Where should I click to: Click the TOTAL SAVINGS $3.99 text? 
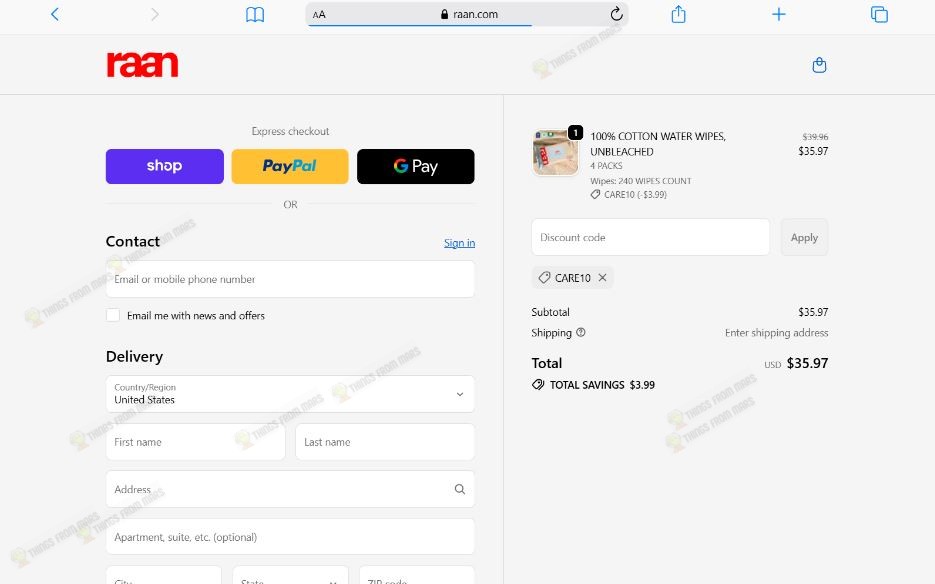tap(602, 385)
